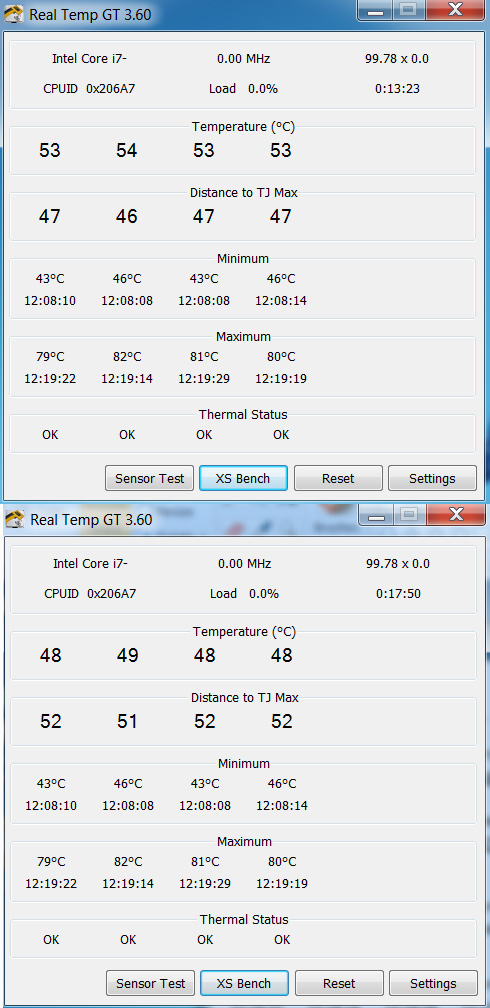The width and height of the screenshot is (490, 1008).
Task: Click the uptime value 0:17:50
Action: 399,594
